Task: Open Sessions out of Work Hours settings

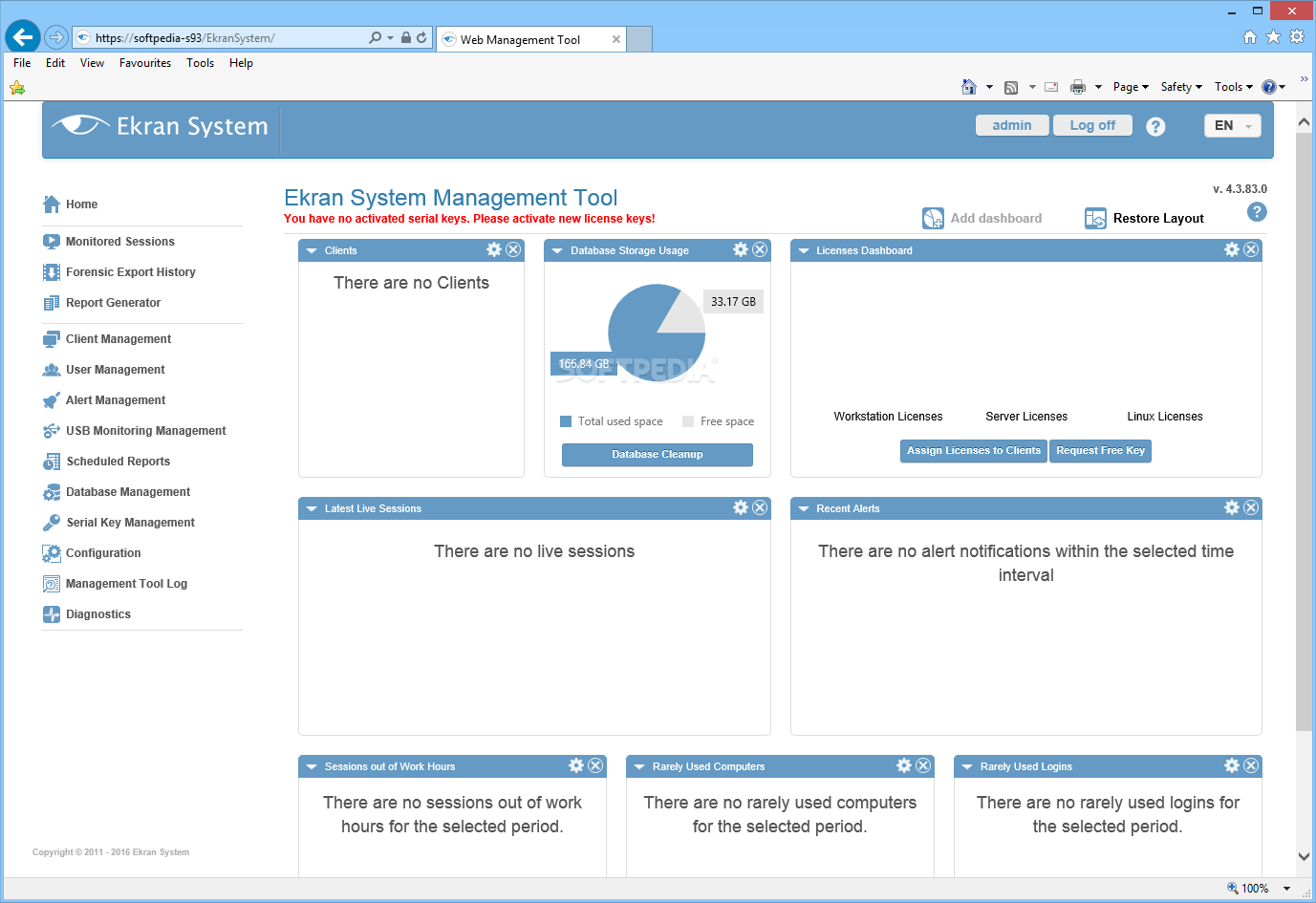Action: point(576,765)
